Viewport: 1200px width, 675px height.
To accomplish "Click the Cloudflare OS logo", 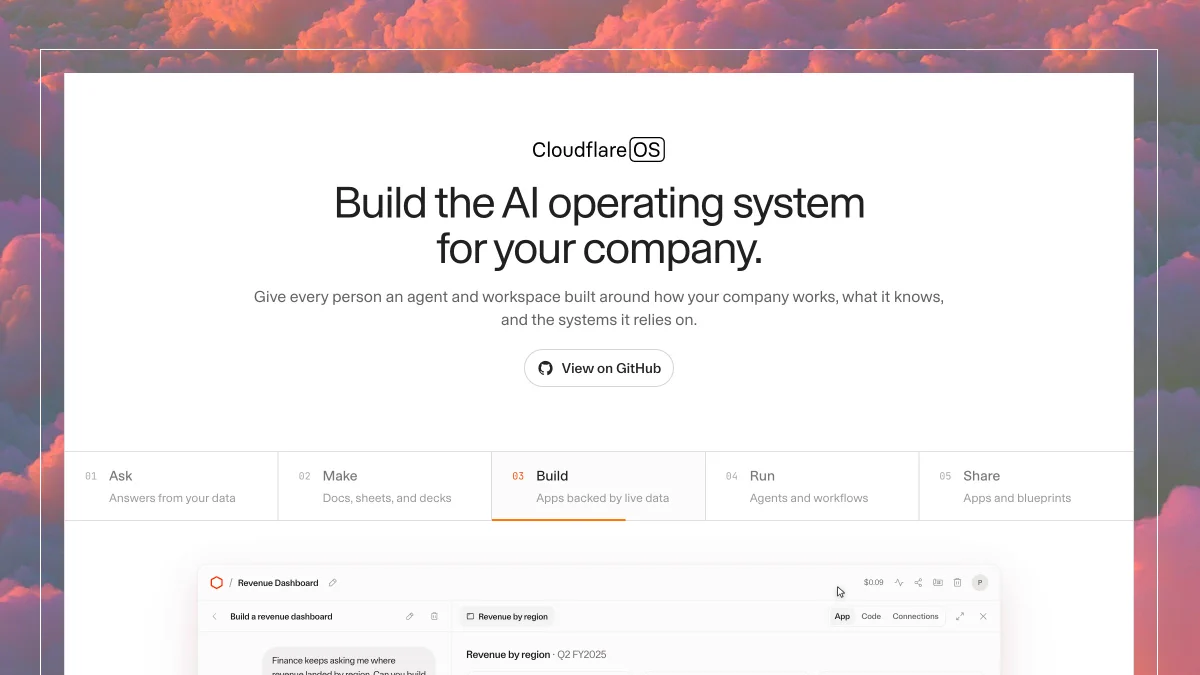I will coord(598,150).
